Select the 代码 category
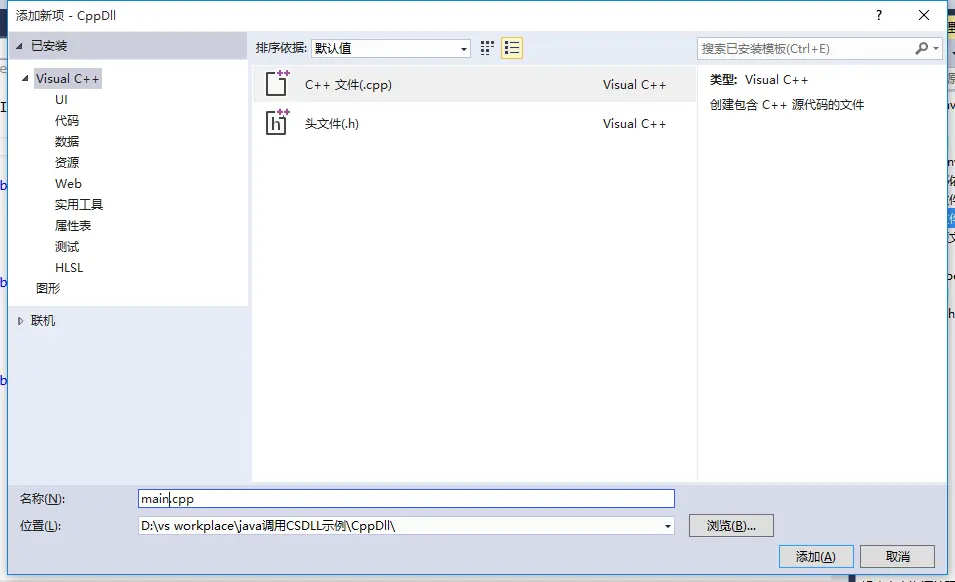955x582 pixels. coord(66,121)
